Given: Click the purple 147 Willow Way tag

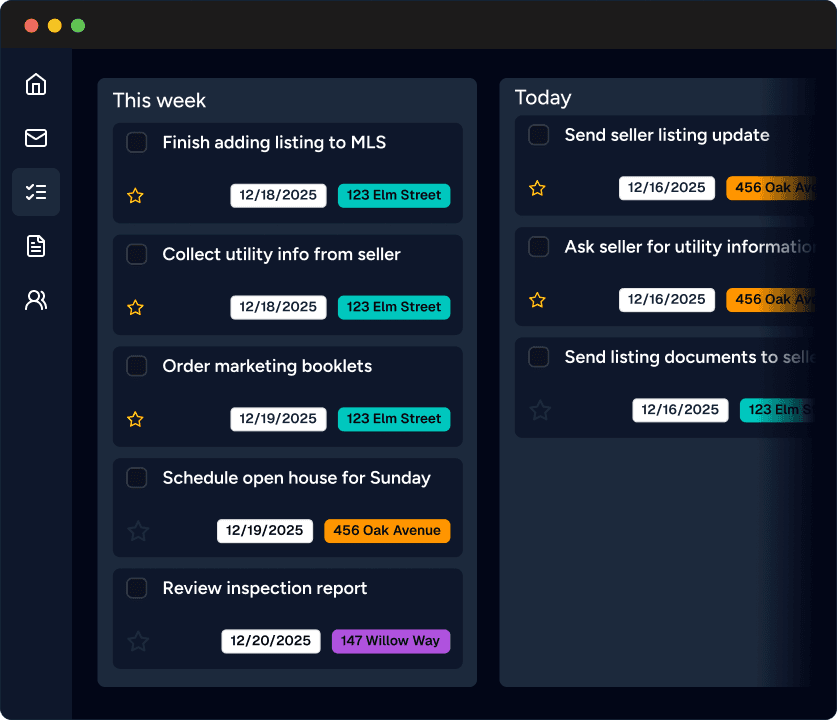Looking at the screenshot, I should 391,641.
